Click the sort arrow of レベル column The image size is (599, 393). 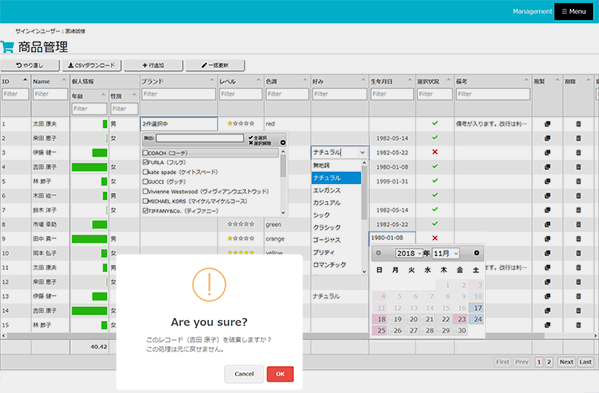click(259, 80)
